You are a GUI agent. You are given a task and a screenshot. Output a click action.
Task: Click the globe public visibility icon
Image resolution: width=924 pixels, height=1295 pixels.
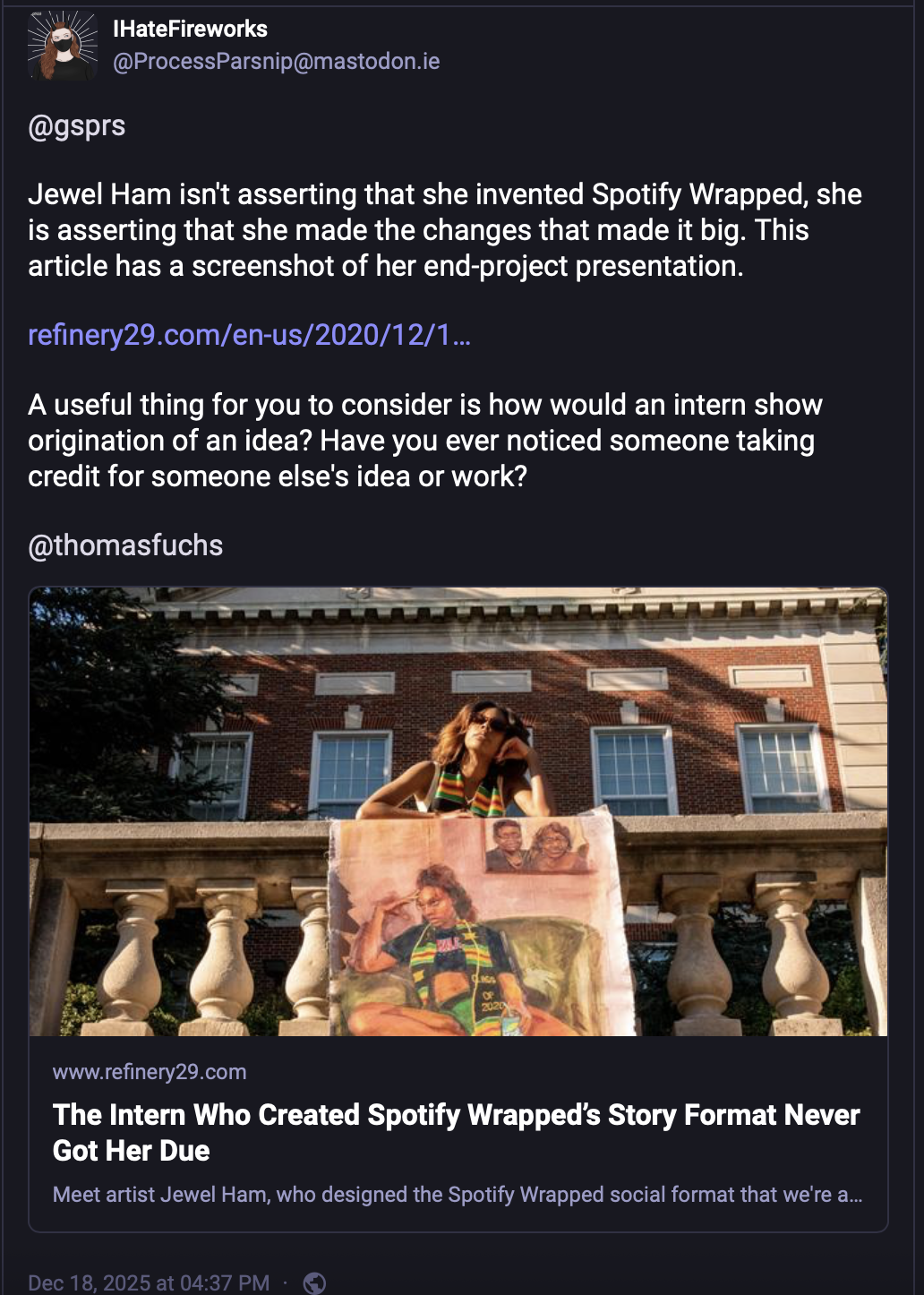point(314,1282)
